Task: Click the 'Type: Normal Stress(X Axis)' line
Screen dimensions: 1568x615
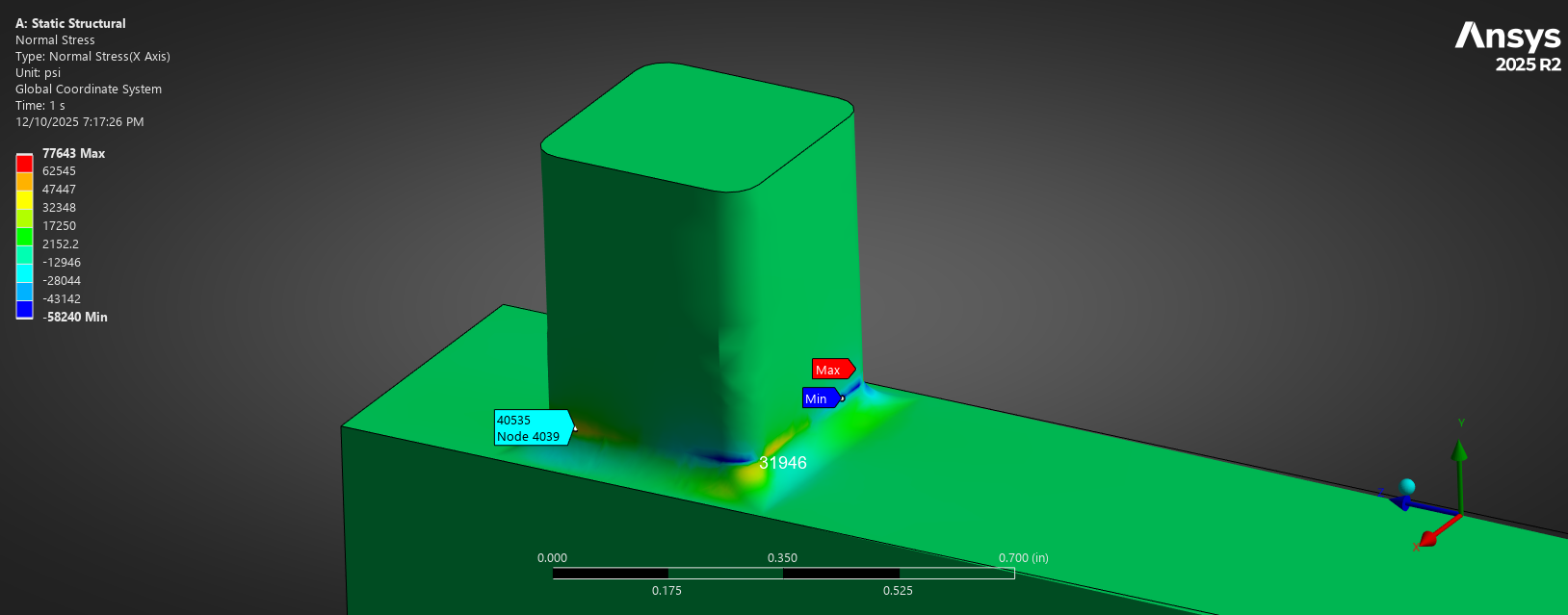Action: (x=92, y=56)
